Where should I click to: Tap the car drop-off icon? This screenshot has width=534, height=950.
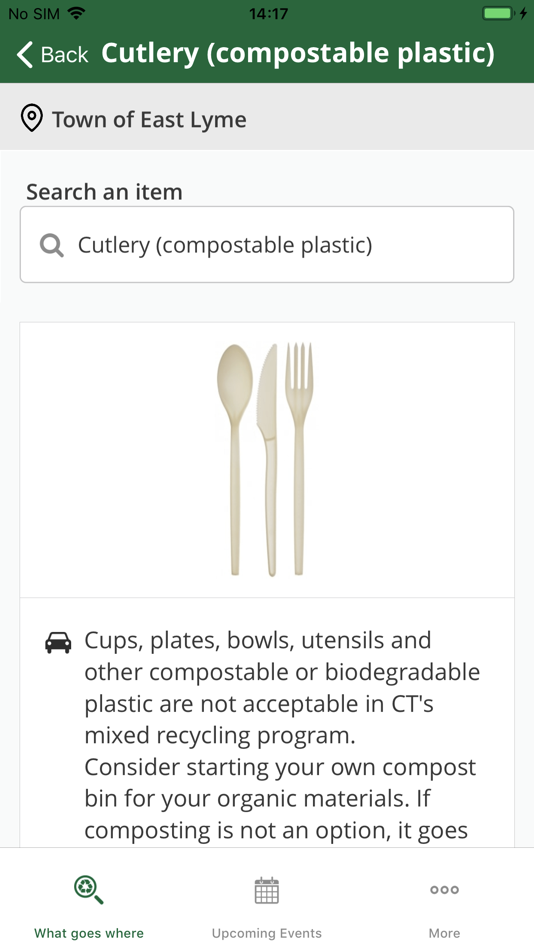pyautogui.click(x=58, y=642)
